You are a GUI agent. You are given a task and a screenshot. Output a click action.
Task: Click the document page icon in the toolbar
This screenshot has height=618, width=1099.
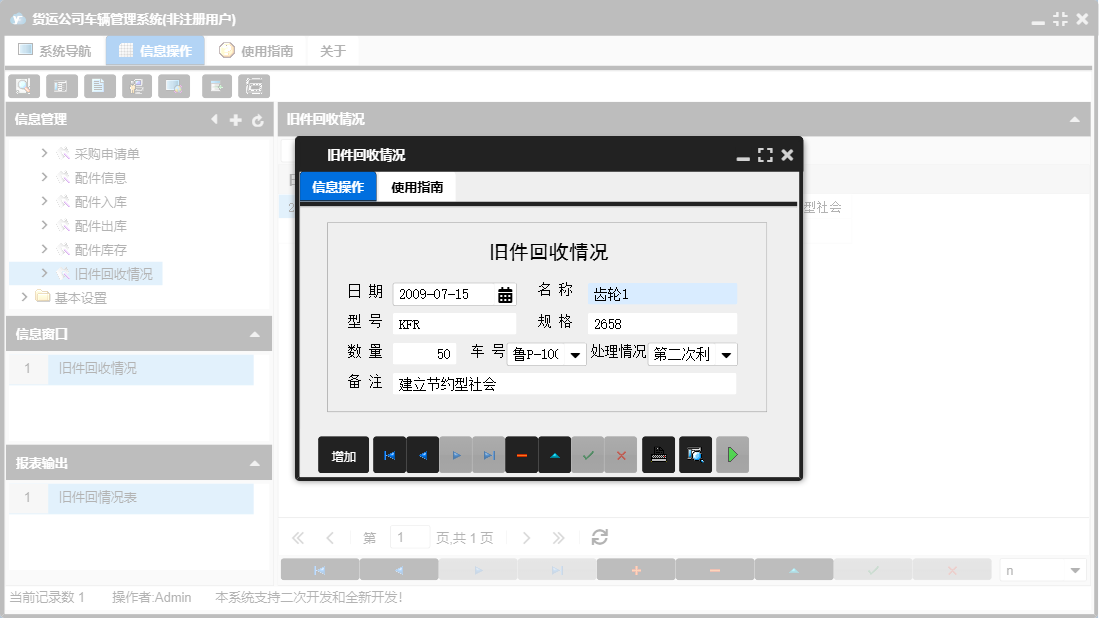[x=99, y=86]
